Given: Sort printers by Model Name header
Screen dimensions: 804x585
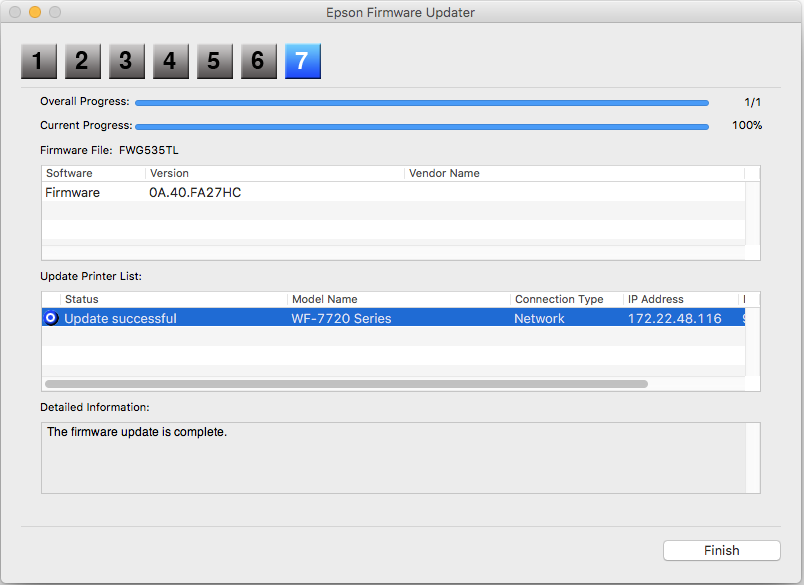Looking at the screenshot, I should 399,299.
